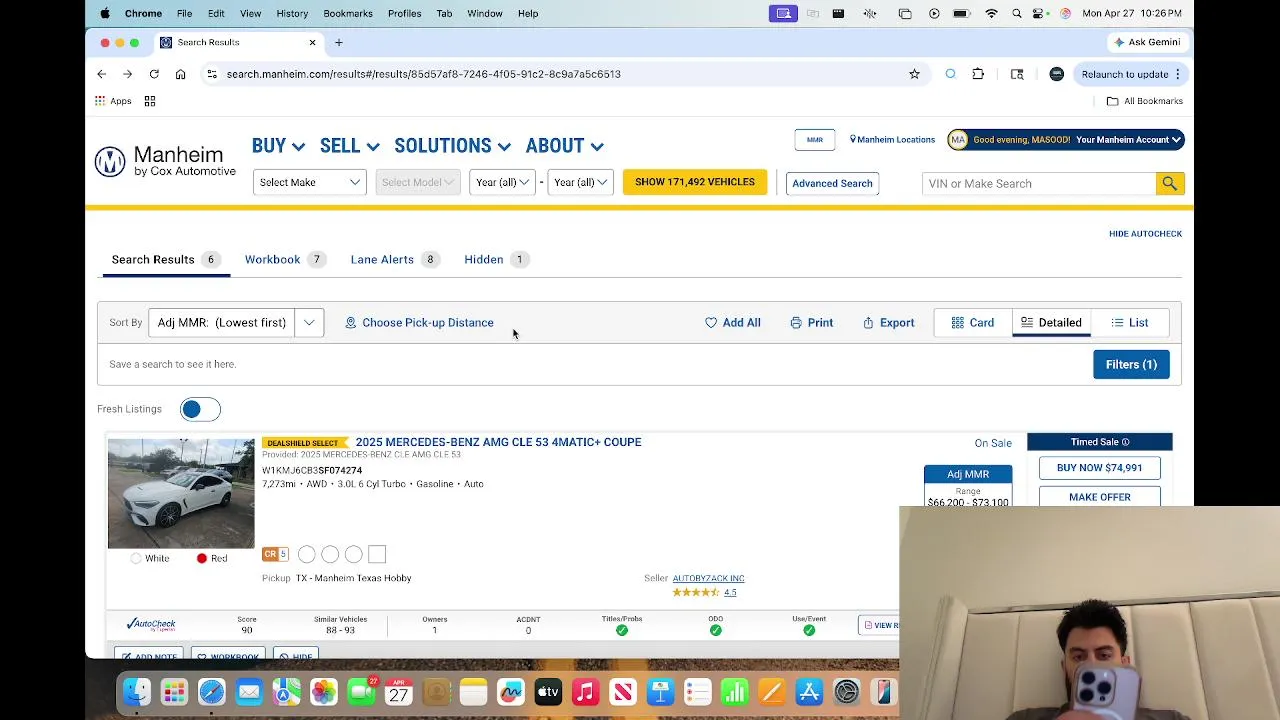This screenshot has height=720, width=1280.
Task: Expand Your Manheim Account menu
Action: (x=1129, y=140)
